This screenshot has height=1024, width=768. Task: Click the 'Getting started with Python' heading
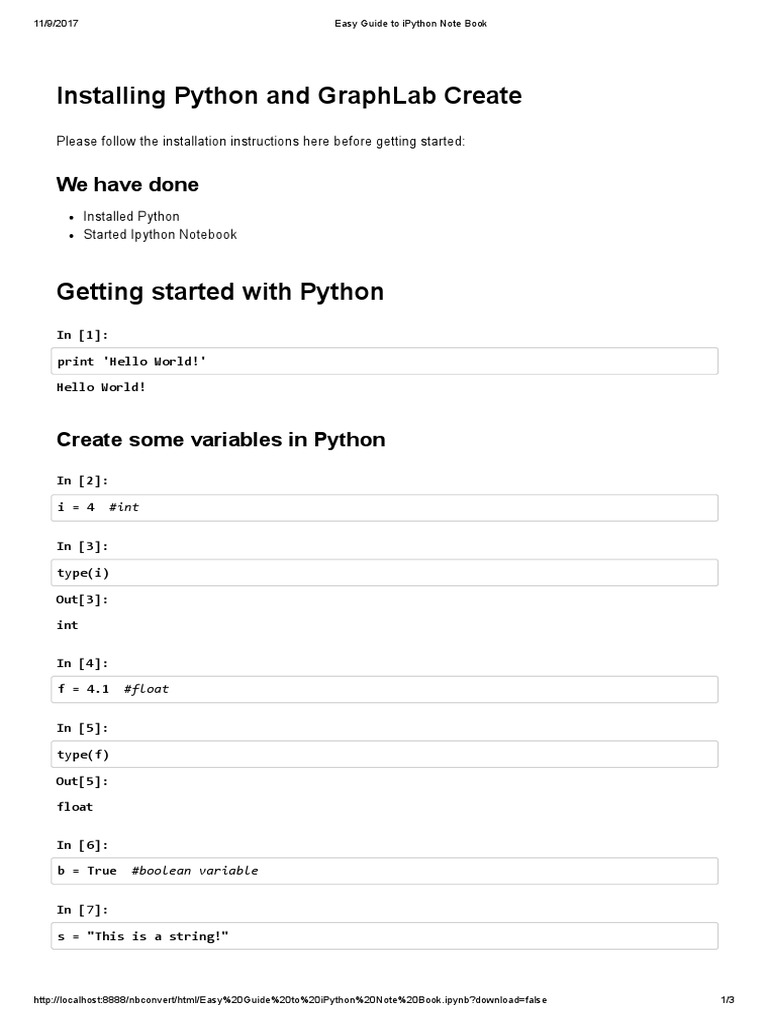coord(220,292)
